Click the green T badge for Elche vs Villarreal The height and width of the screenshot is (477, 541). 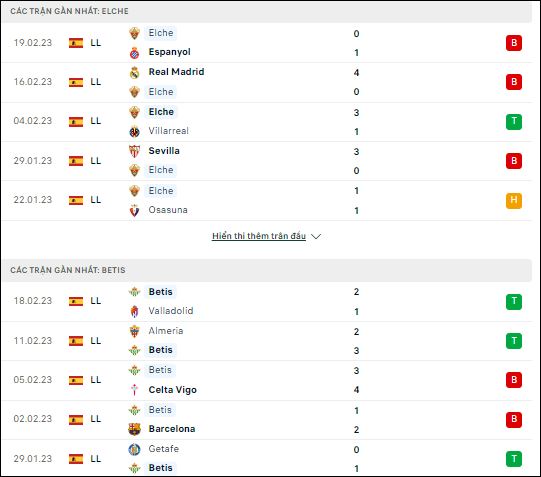(514, 122)
